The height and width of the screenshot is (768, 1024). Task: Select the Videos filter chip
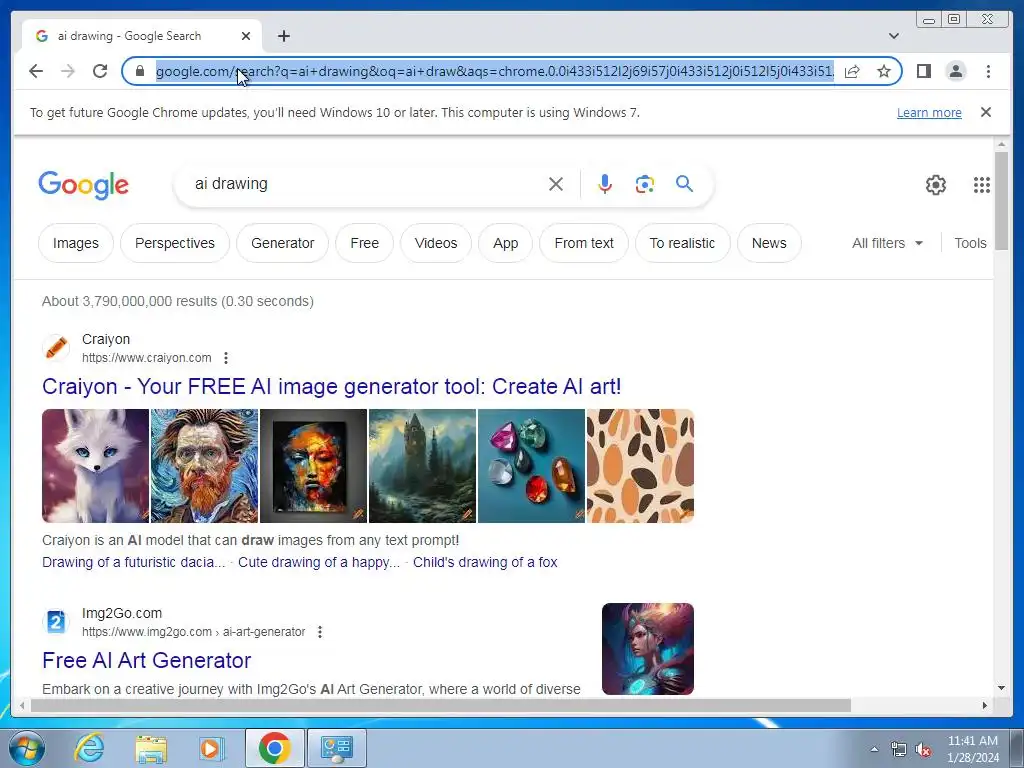436,243
